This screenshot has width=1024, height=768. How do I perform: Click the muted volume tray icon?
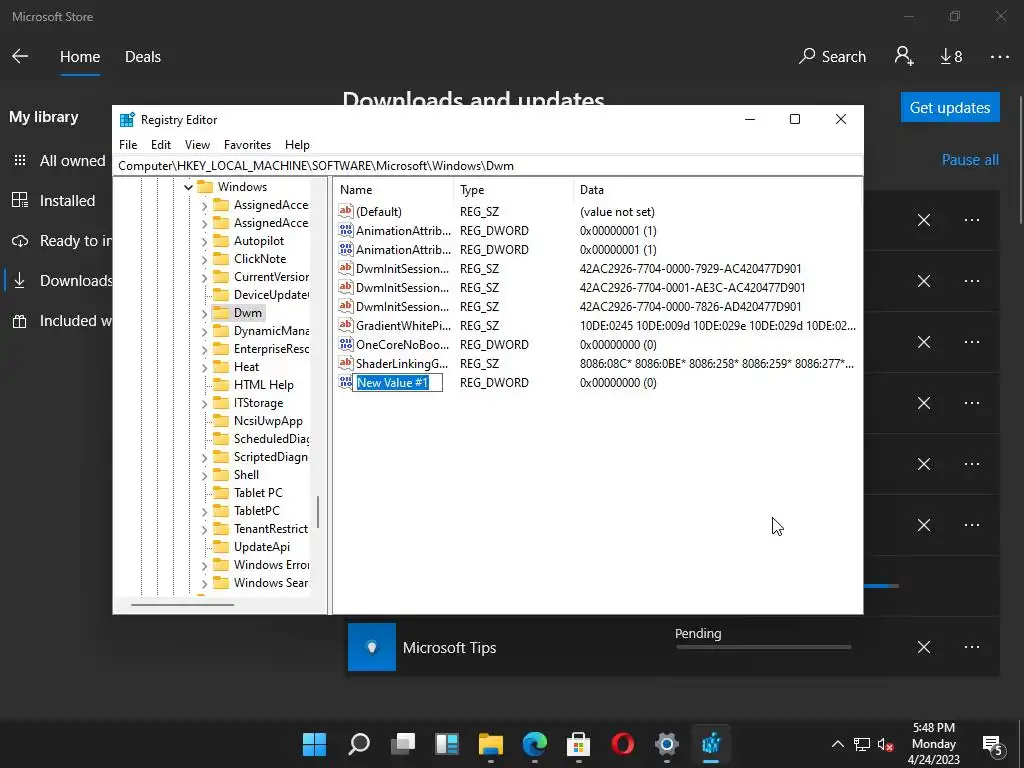(886, 744)
